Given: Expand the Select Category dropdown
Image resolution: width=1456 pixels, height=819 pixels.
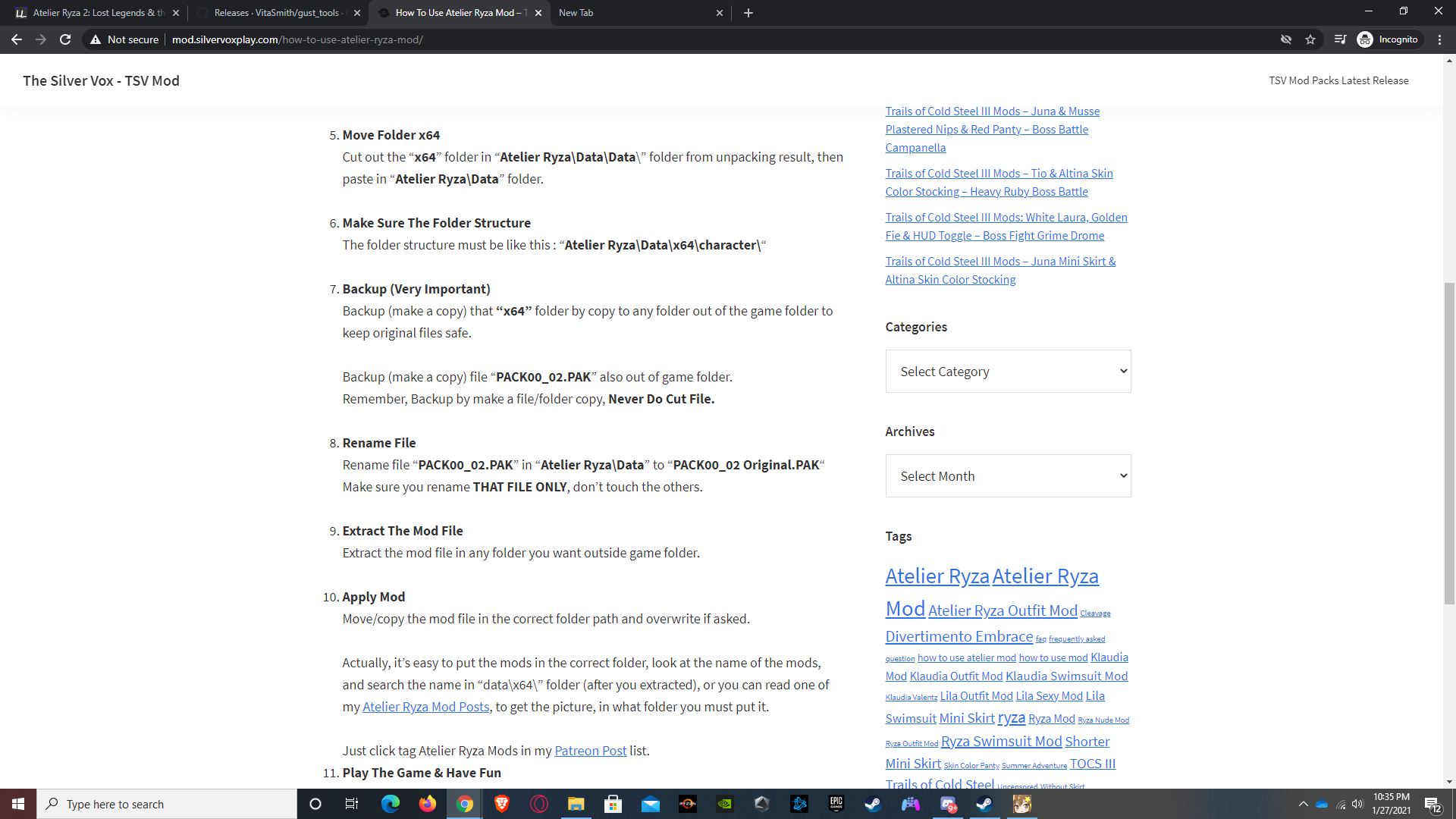Looking at the screenshot, I should [1008, 372].
